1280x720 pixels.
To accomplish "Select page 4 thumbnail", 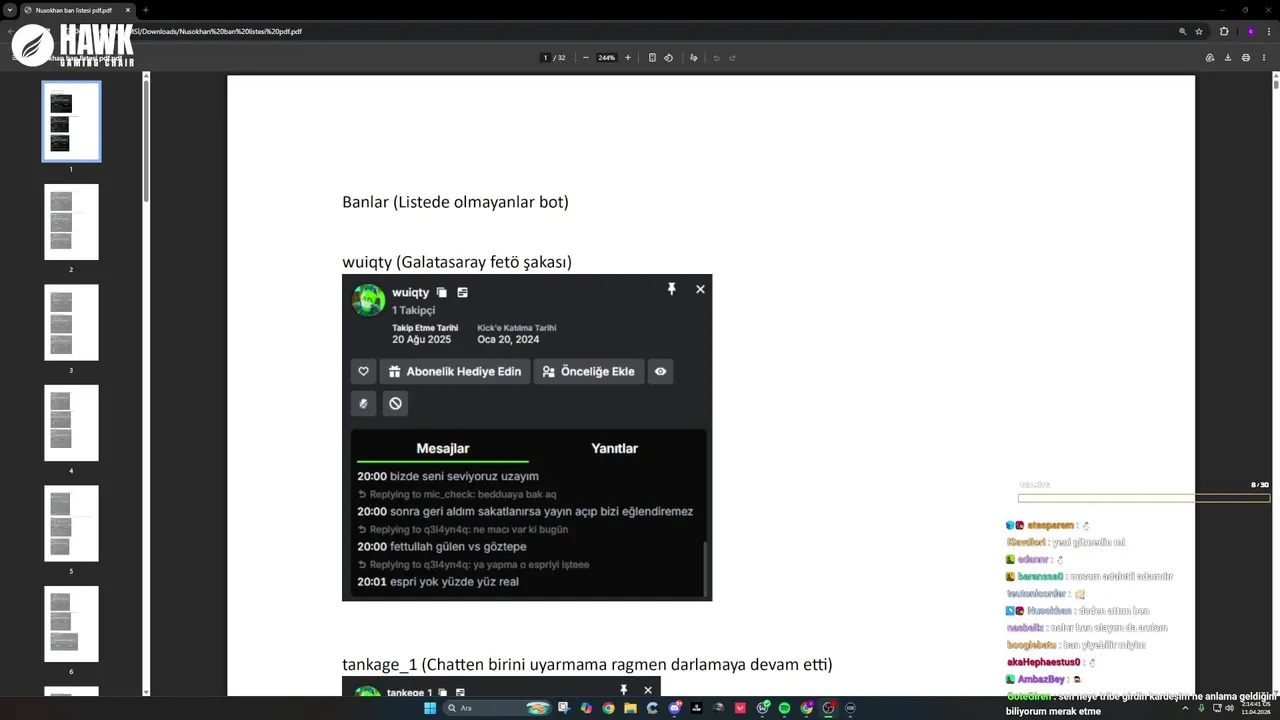I will coord(71,423).
